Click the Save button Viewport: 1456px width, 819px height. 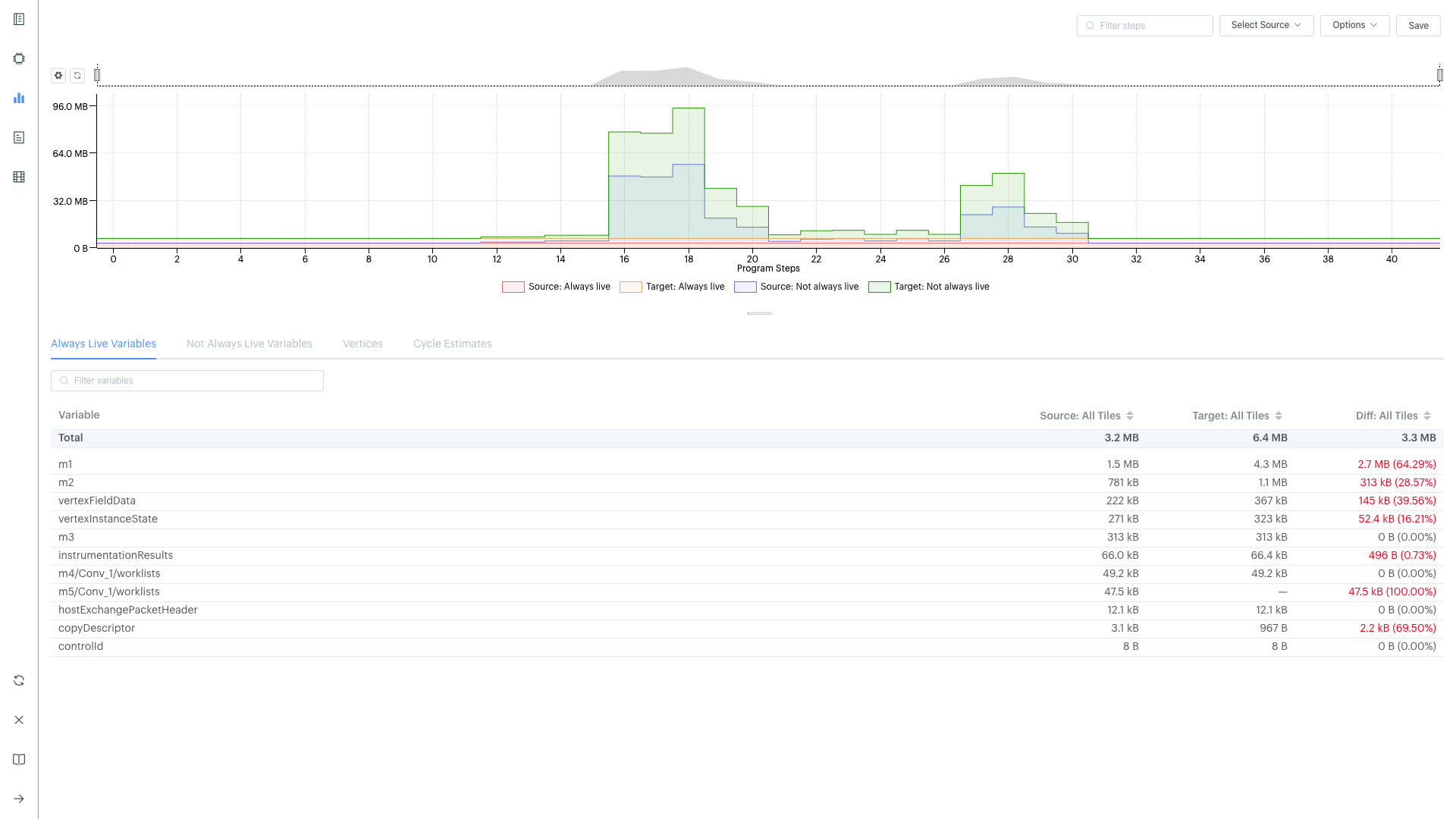pyautogui.click(x=1417, y=25)
